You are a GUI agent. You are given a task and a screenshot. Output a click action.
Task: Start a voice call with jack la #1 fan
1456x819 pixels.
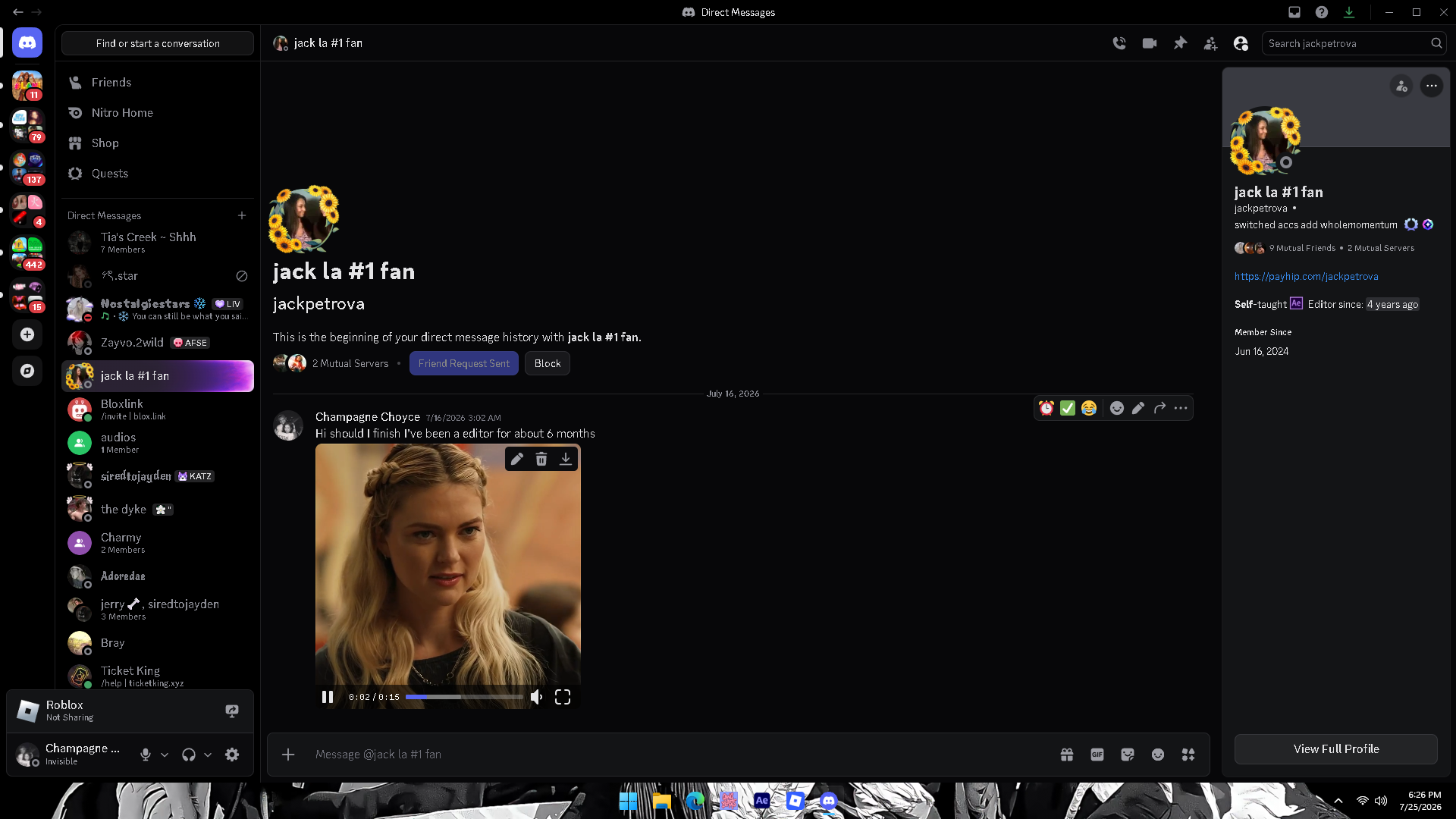pos(1119,43)
